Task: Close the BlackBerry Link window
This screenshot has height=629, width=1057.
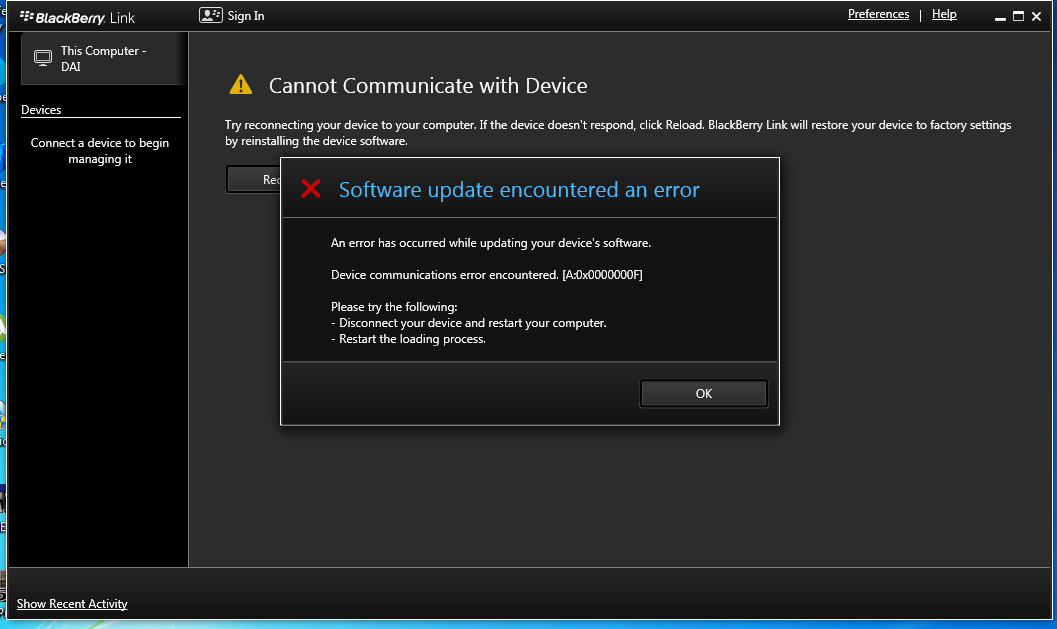Action: click(1037, 16)
